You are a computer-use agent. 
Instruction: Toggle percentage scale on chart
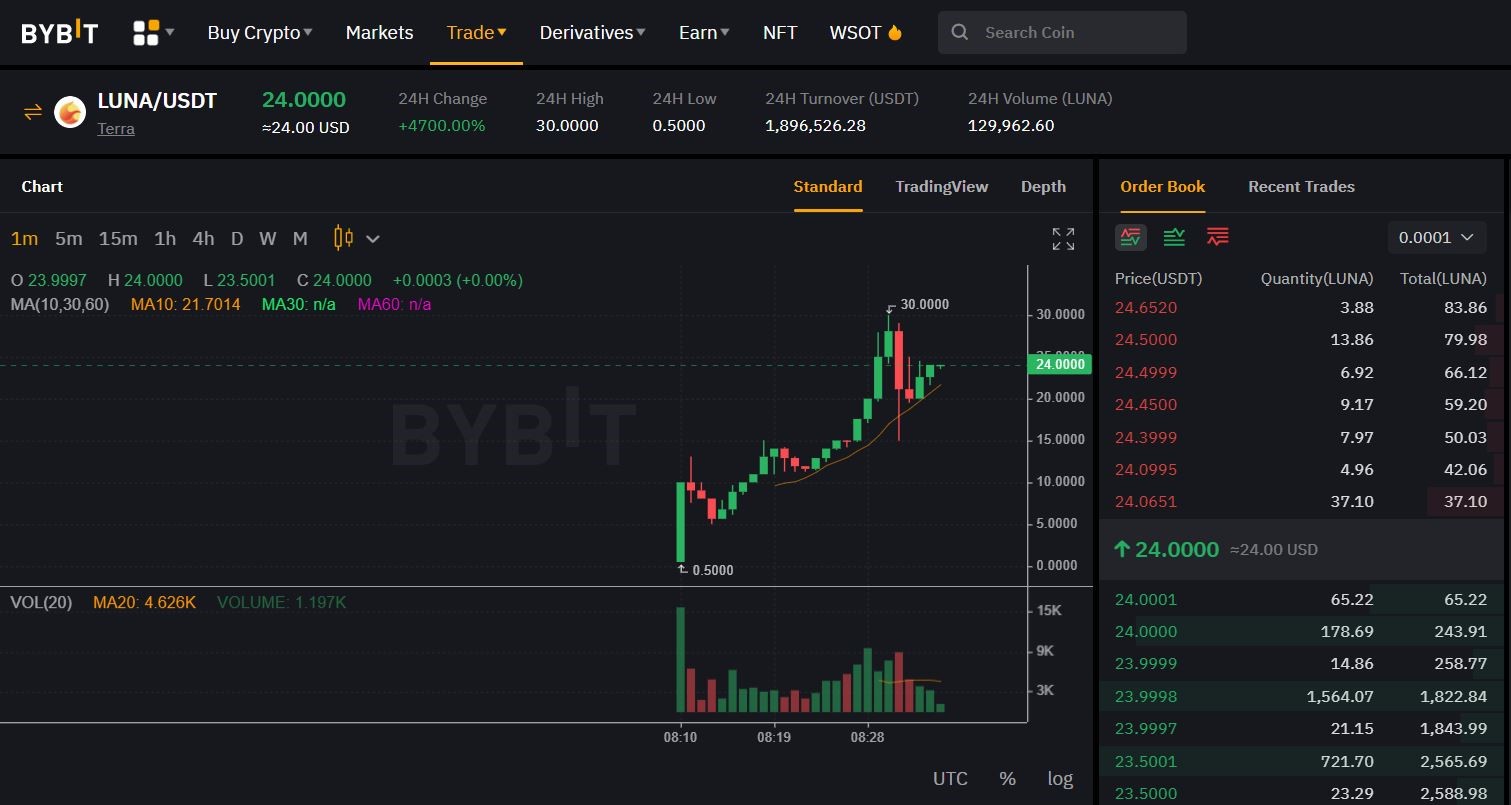(x=1008, y=778)
